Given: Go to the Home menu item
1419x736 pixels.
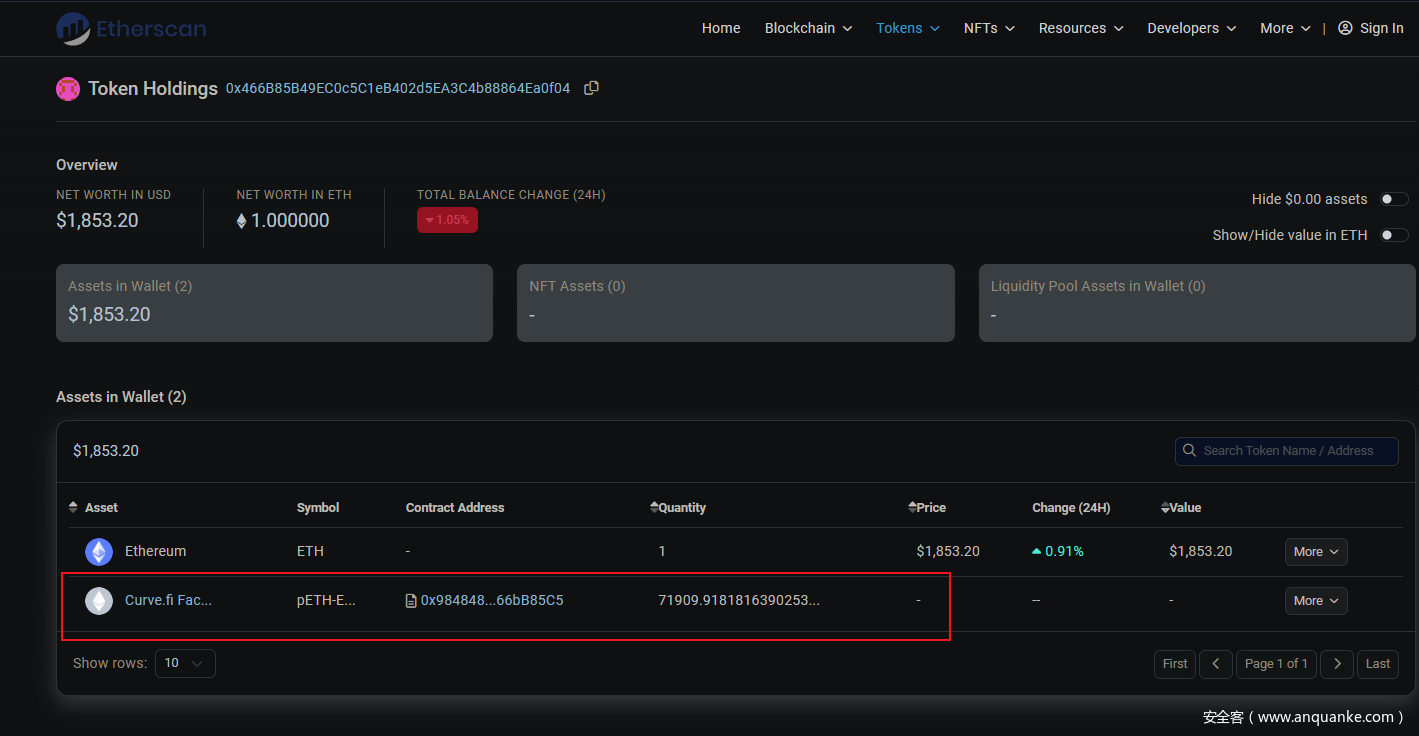Looking at the screenshot, I should [721, 28].
